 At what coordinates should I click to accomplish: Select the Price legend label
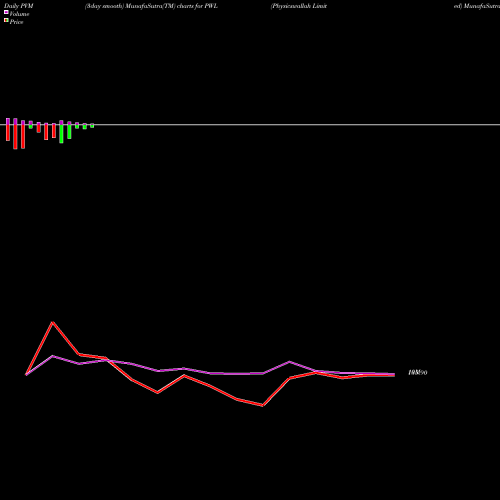[16, 22]
